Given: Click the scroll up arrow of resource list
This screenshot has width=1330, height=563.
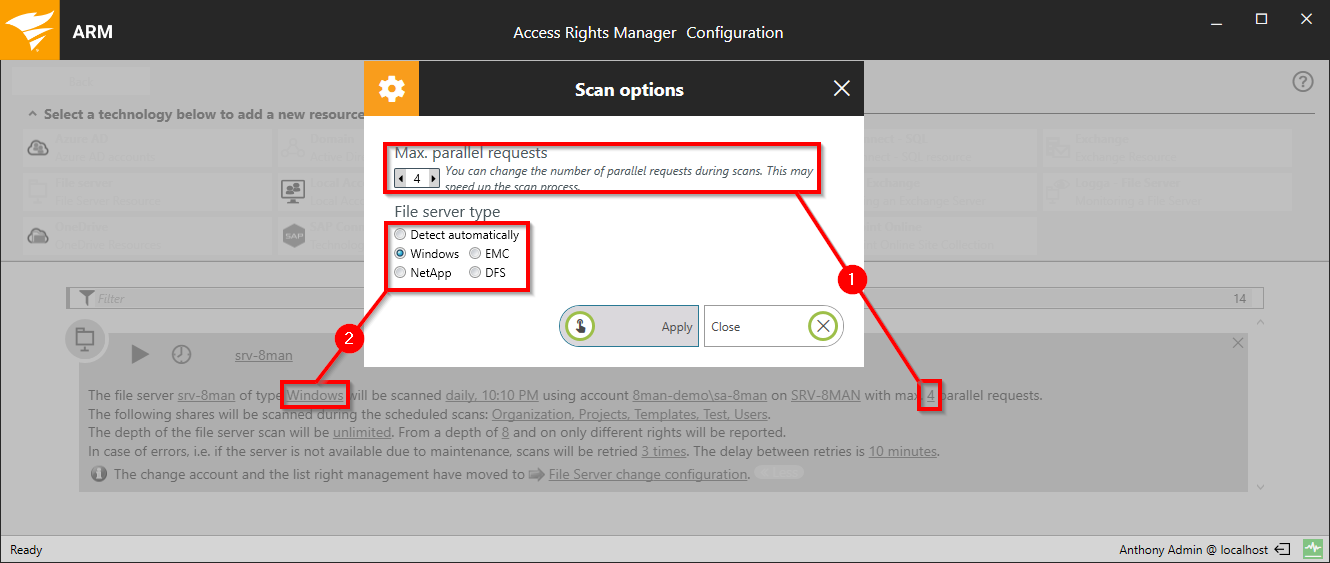Looking at the screenshot, I should [1259, 323].
